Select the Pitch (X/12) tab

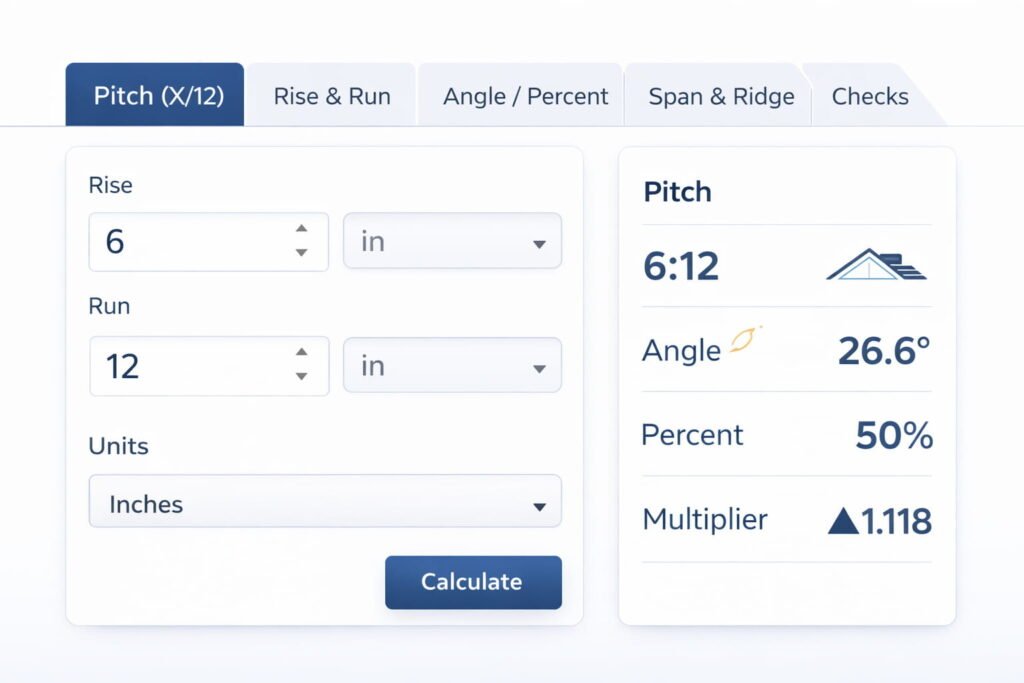[x=154, y=94]
